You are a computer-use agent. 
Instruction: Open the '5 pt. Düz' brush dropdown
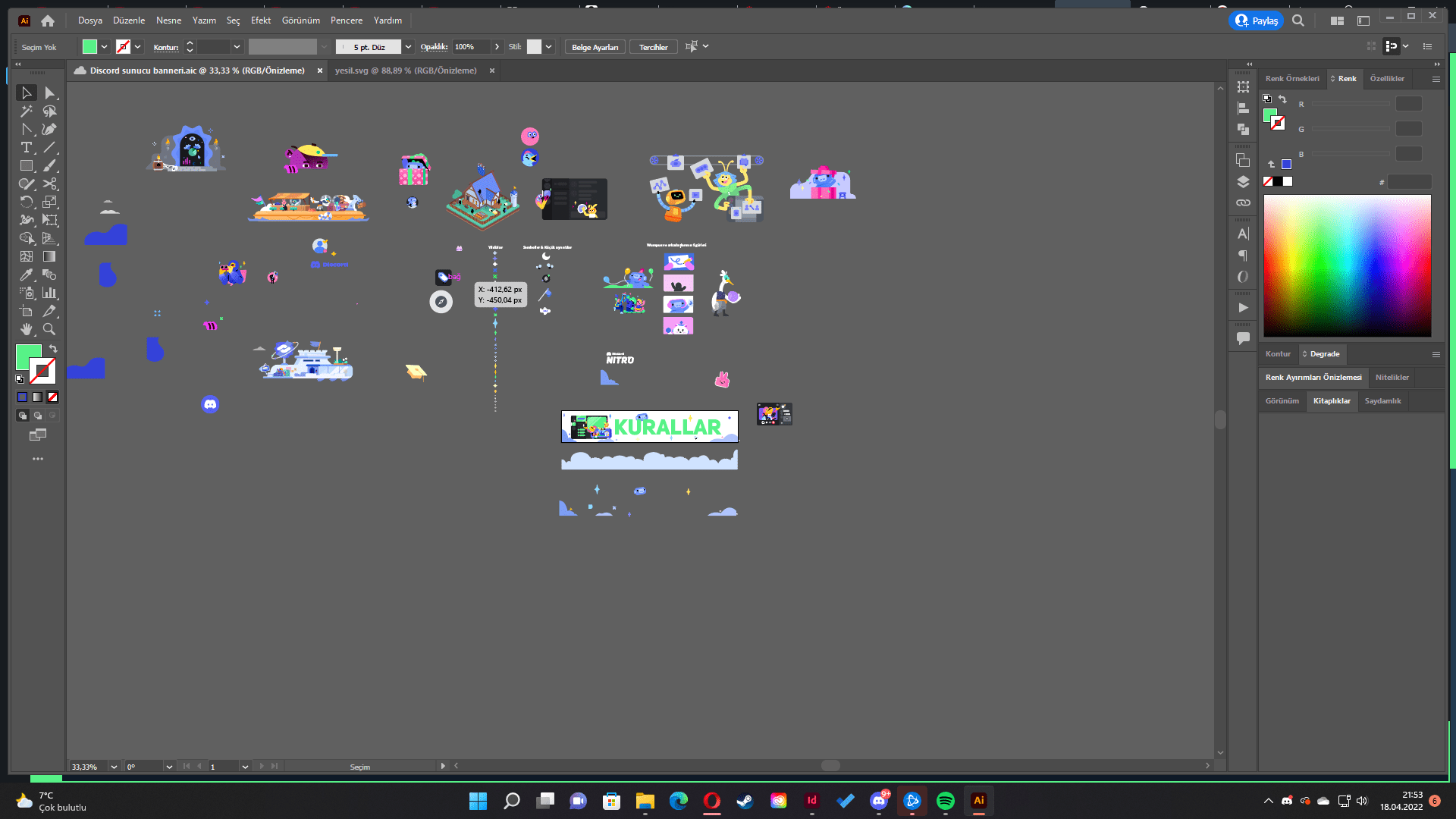408,47
